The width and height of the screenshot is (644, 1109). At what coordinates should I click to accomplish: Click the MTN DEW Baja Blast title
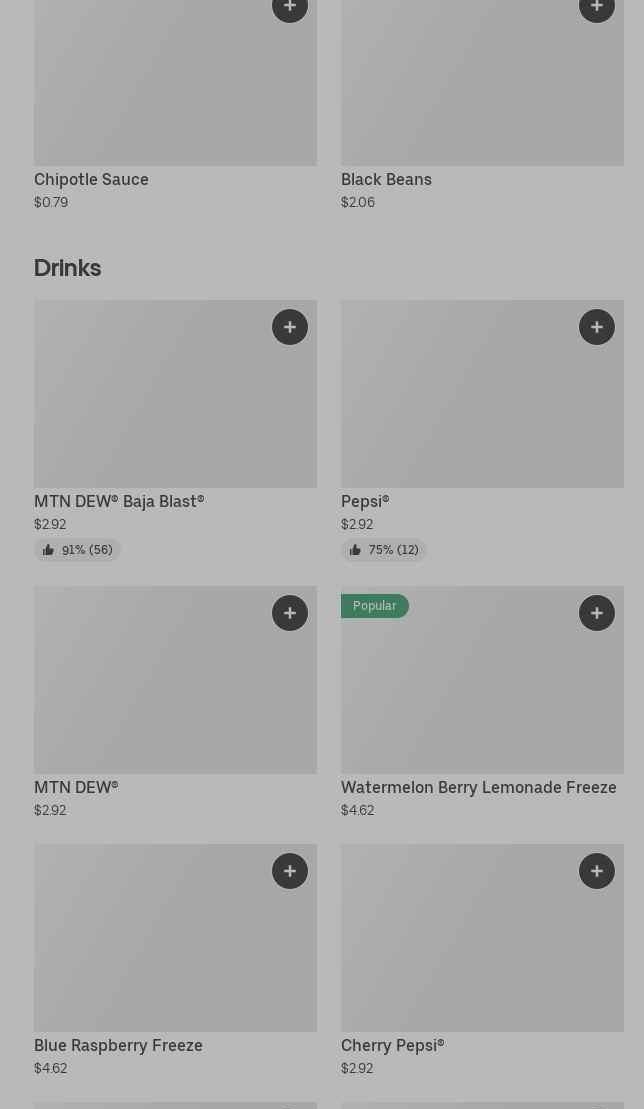click(119, 502)
